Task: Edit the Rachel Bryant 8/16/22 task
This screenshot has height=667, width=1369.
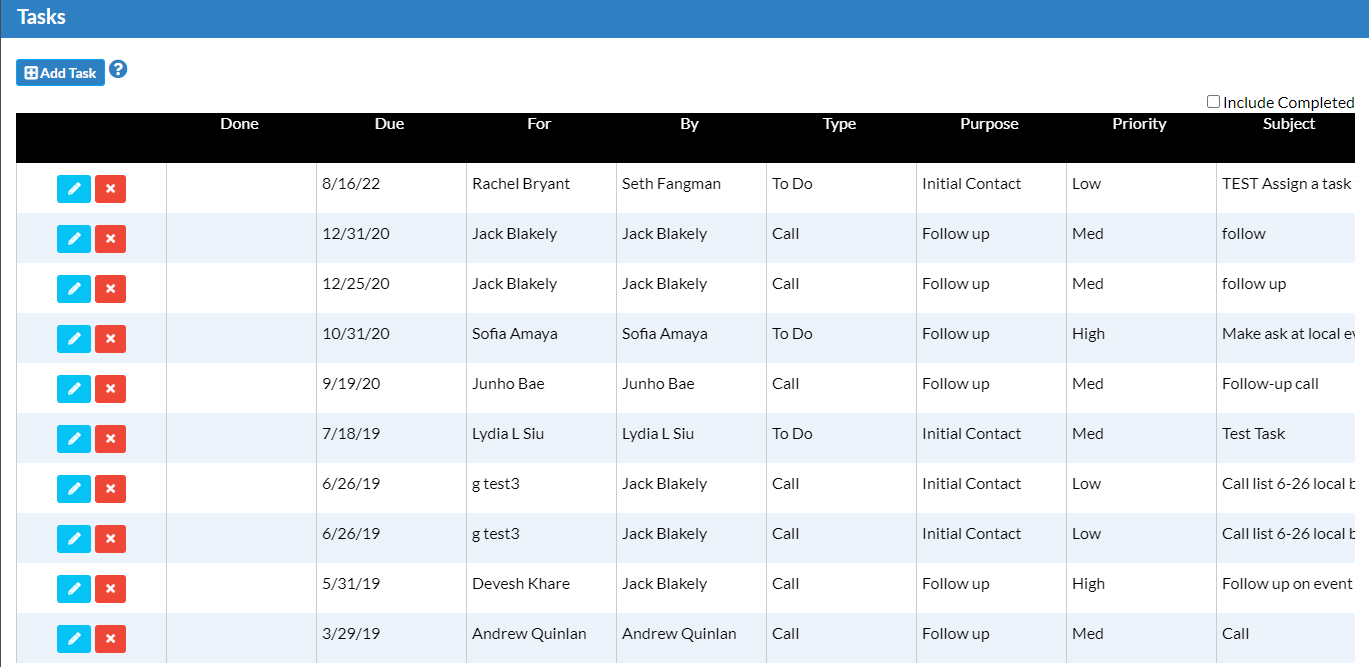Action: (74, 189)
